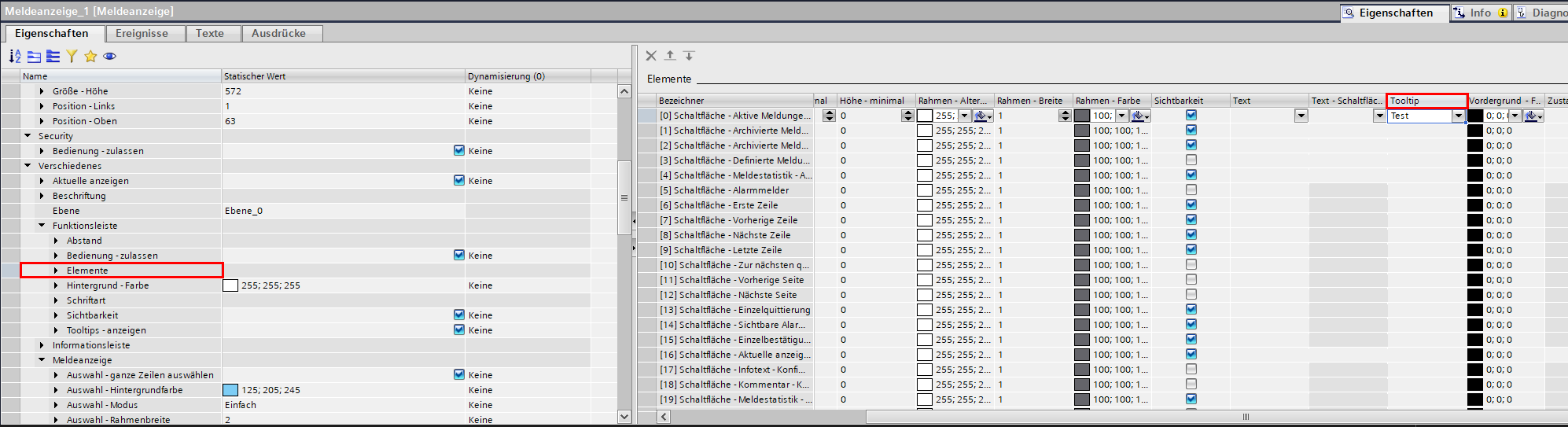Collapse the Security group
The height and width of the screenshot is (427, 1568).
pyautogui.click(x=28, y=136)
